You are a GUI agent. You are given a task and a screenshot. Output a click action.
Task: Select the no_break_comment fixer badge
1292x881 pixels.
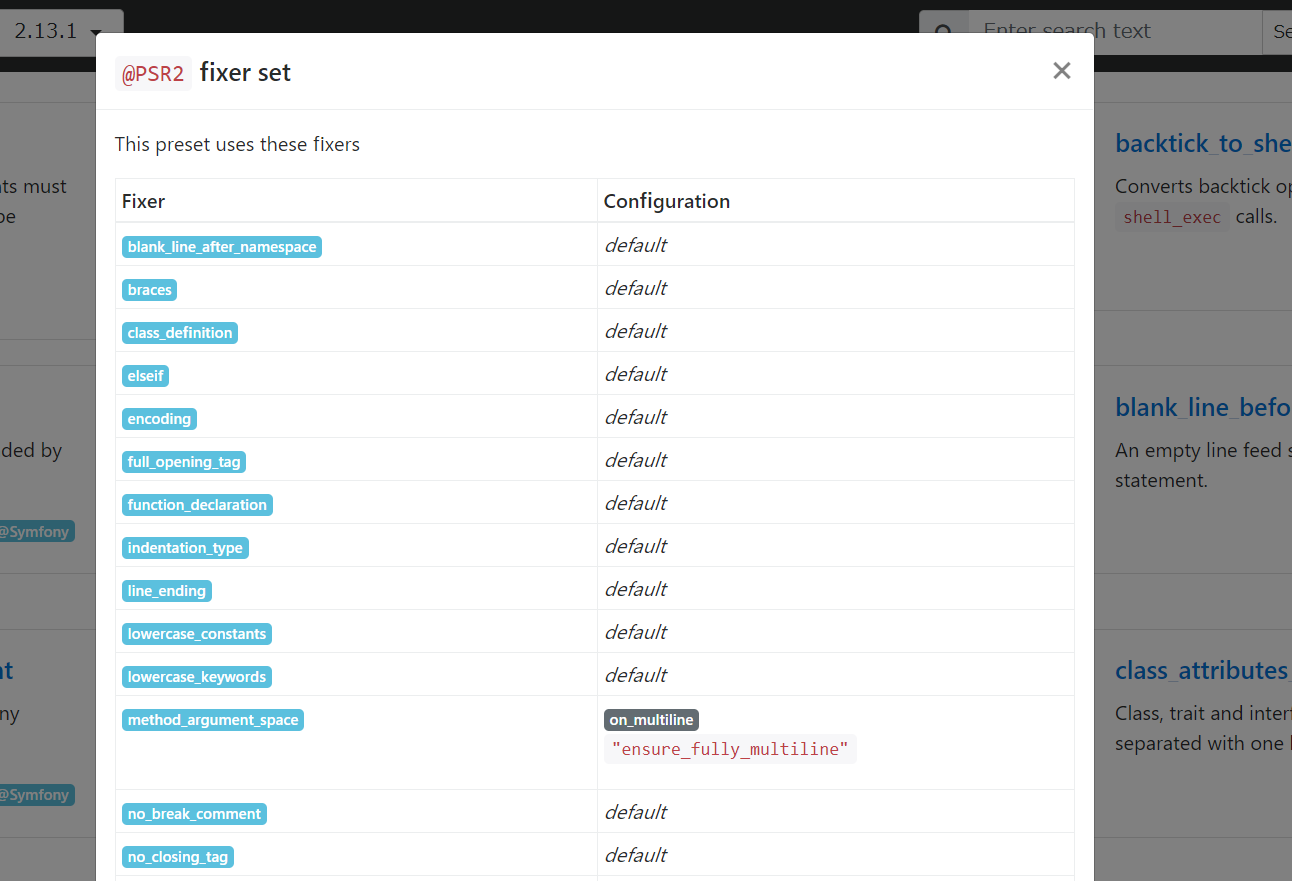(194, 814)
